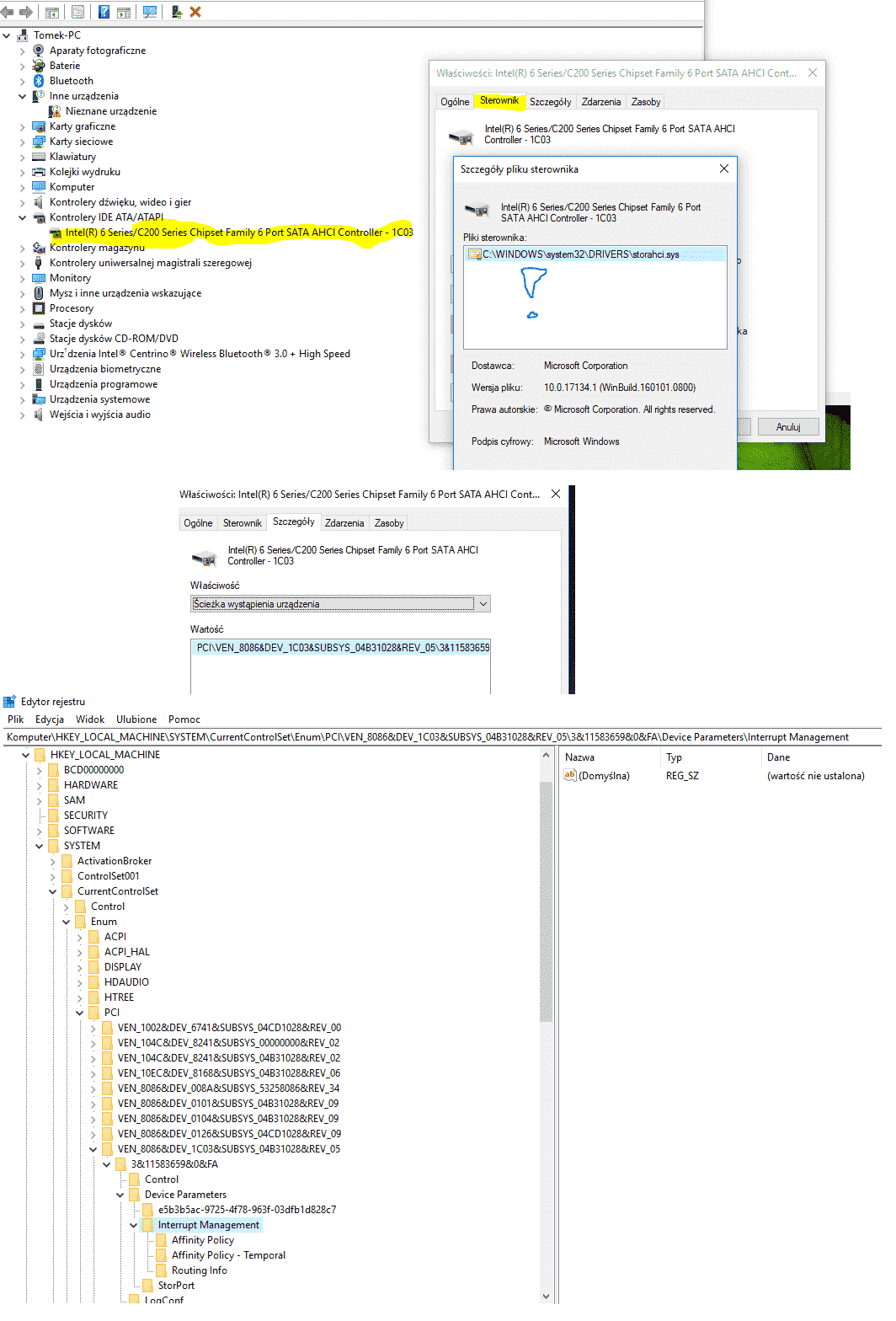
Task: Click the scroll down arrow of registry tree
Action: [546, 1297]
